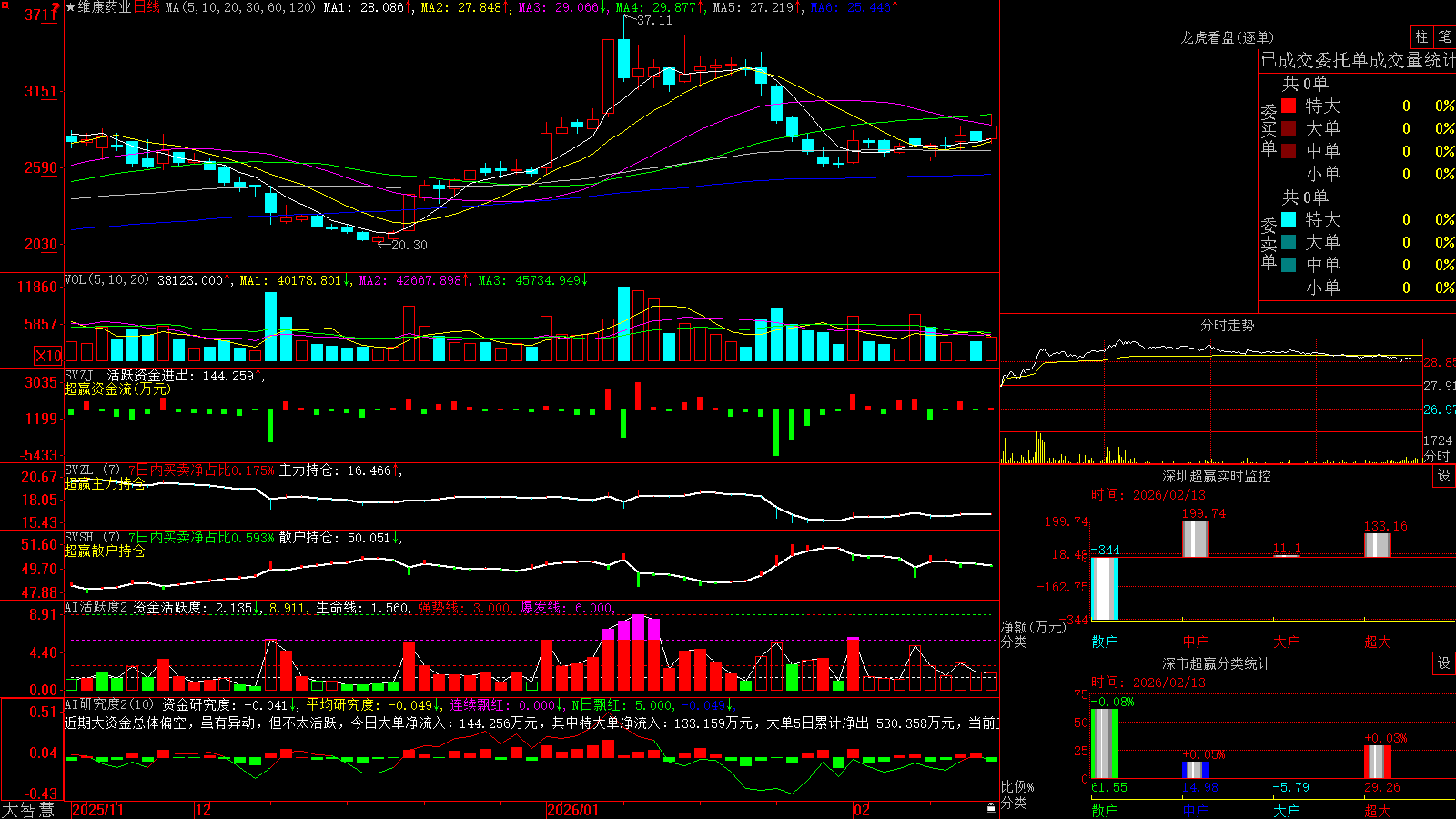1456x819 pixels.
Task: Open 设 settings for 深市超赢分类统计
Action: [1444, 663]
